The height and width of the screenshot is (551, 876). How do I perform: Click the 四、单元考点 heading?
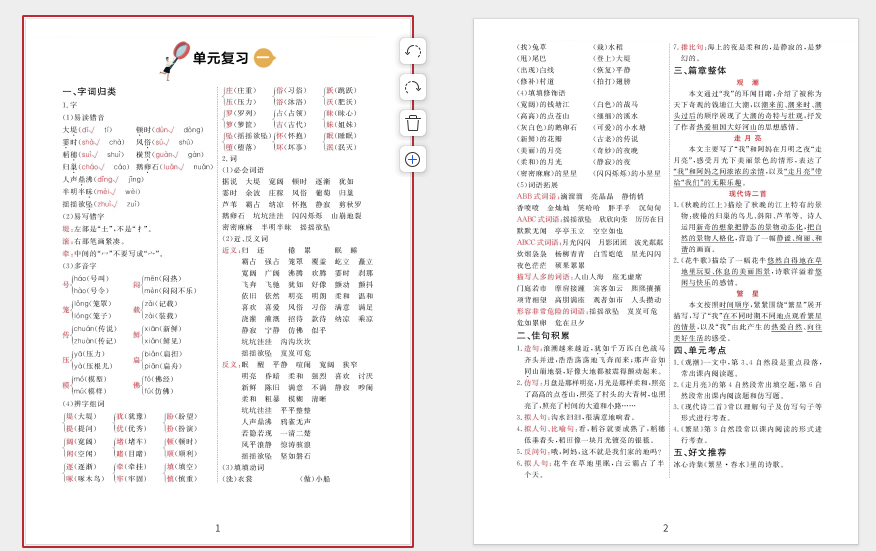[700, 351]
